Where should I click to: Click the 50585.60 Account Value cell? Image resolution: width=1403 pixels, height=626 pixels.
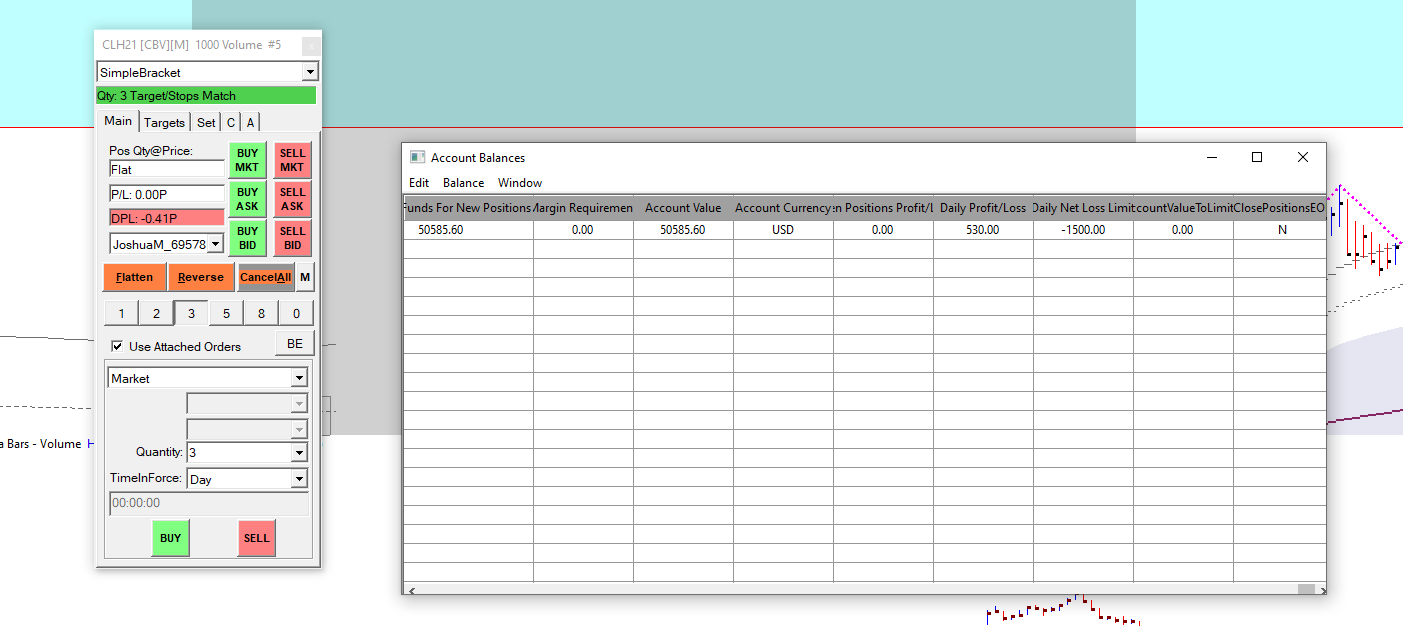coord(683,230)
